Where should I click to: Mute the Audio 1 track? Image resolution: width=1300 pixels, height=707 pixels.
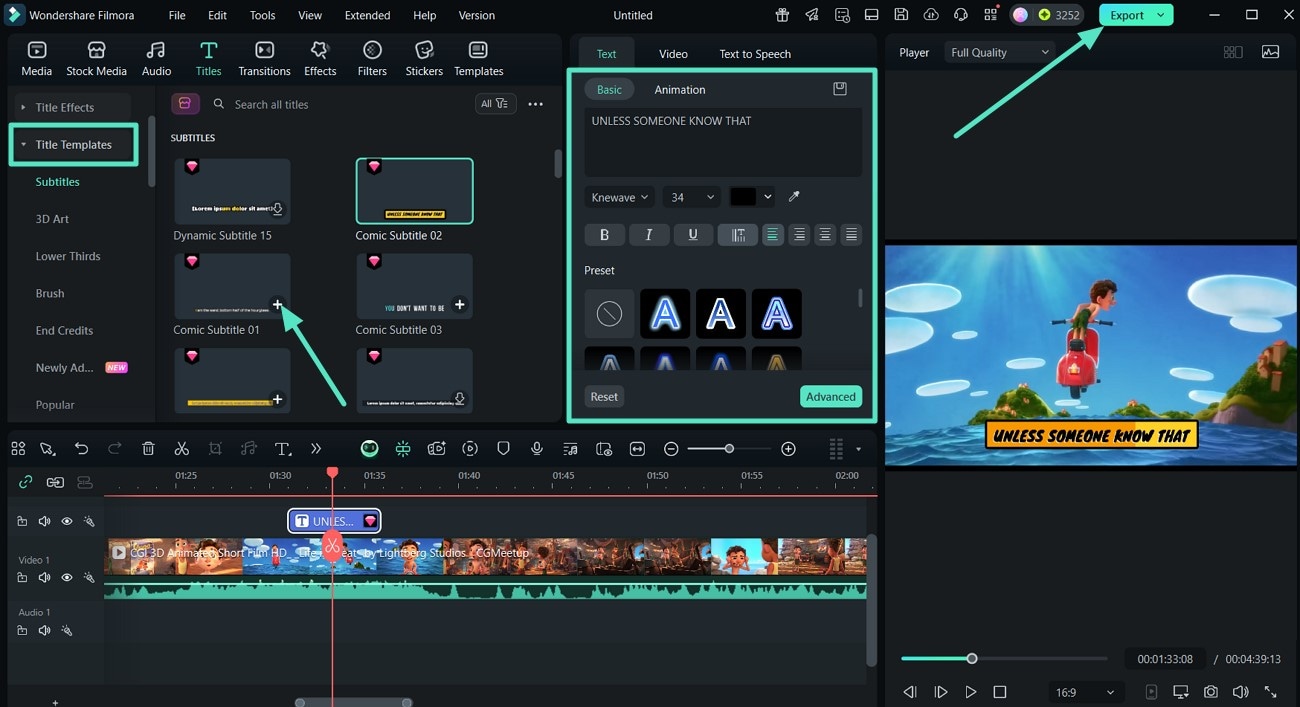click(44, 631)
